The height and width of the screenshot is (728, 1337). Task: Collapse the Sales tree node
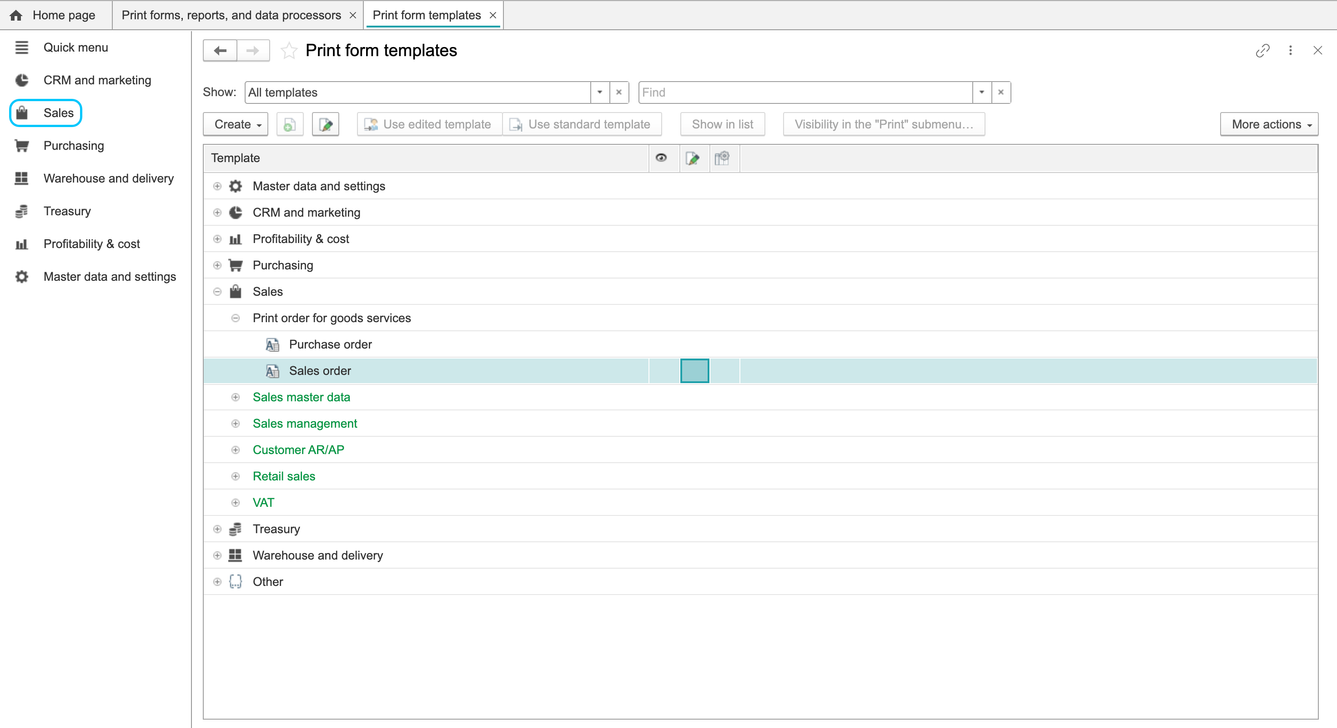tap(217, 292)
